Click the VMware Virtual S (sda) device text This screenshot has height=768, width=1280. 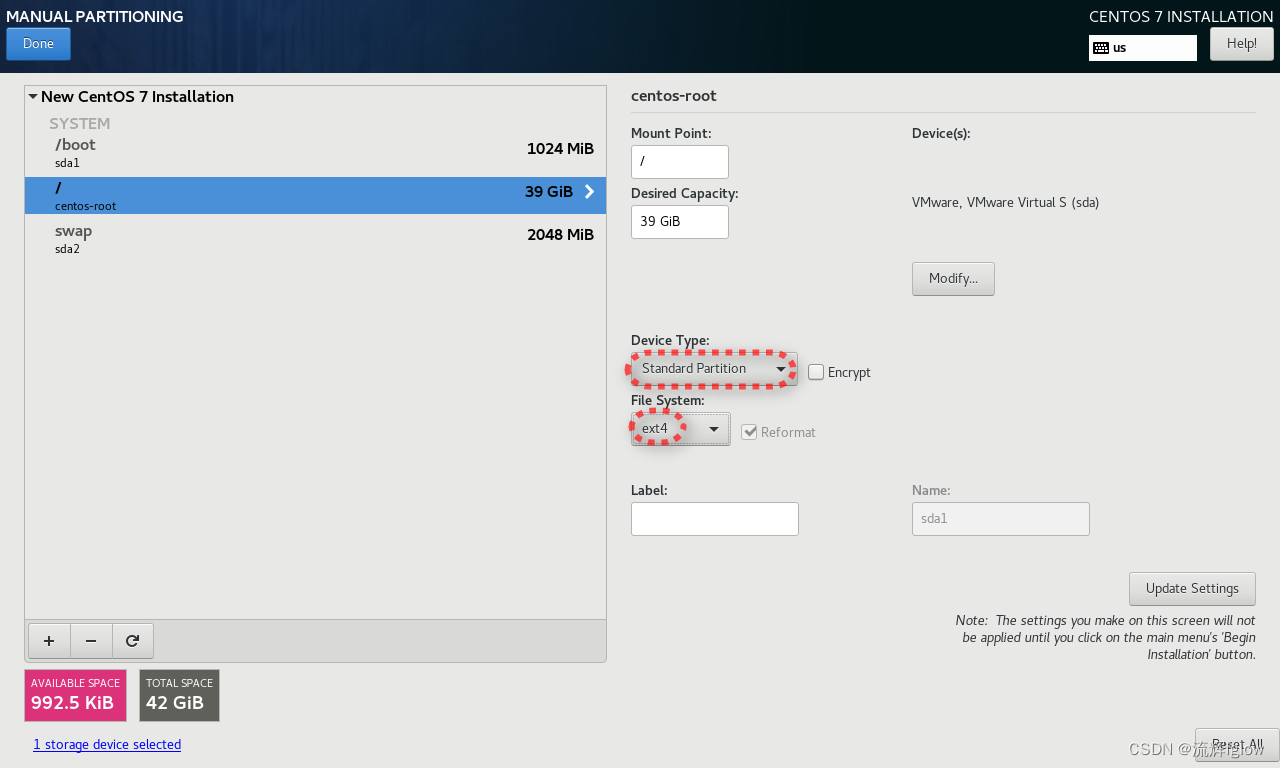[1005, 202]
